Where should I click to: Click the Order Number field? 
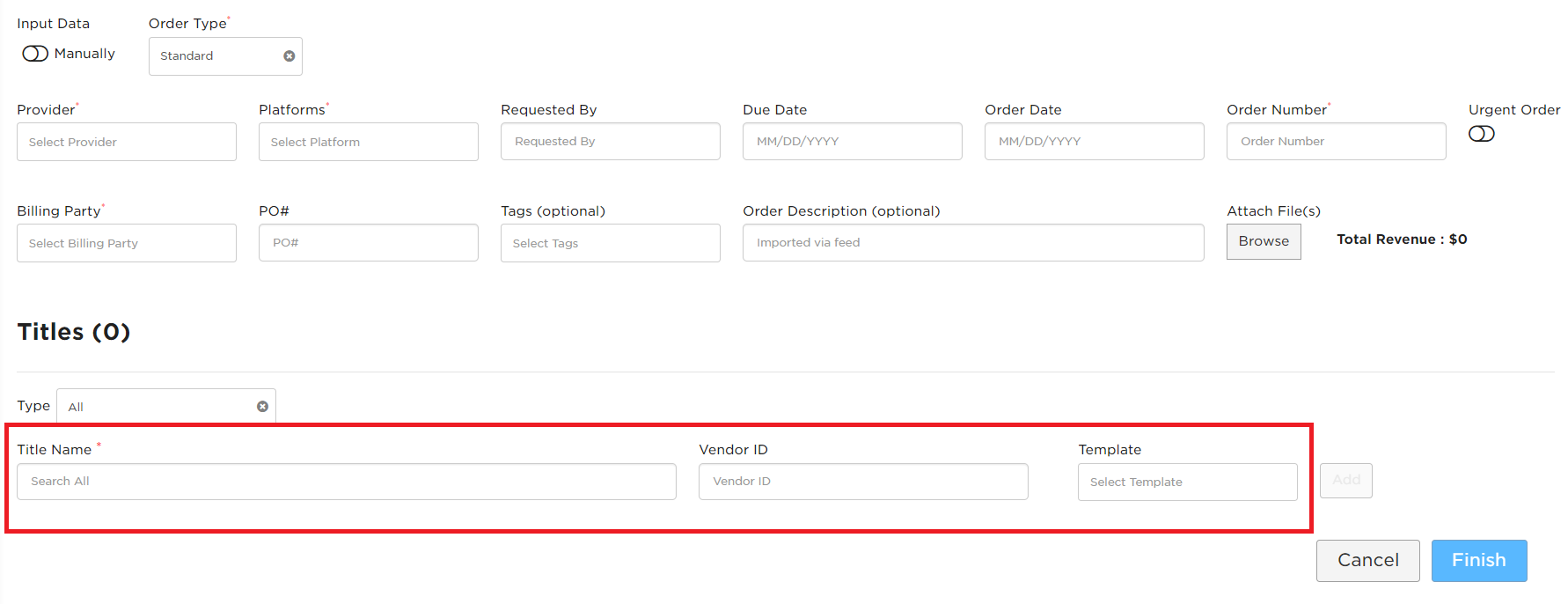tap(1337, 141)
